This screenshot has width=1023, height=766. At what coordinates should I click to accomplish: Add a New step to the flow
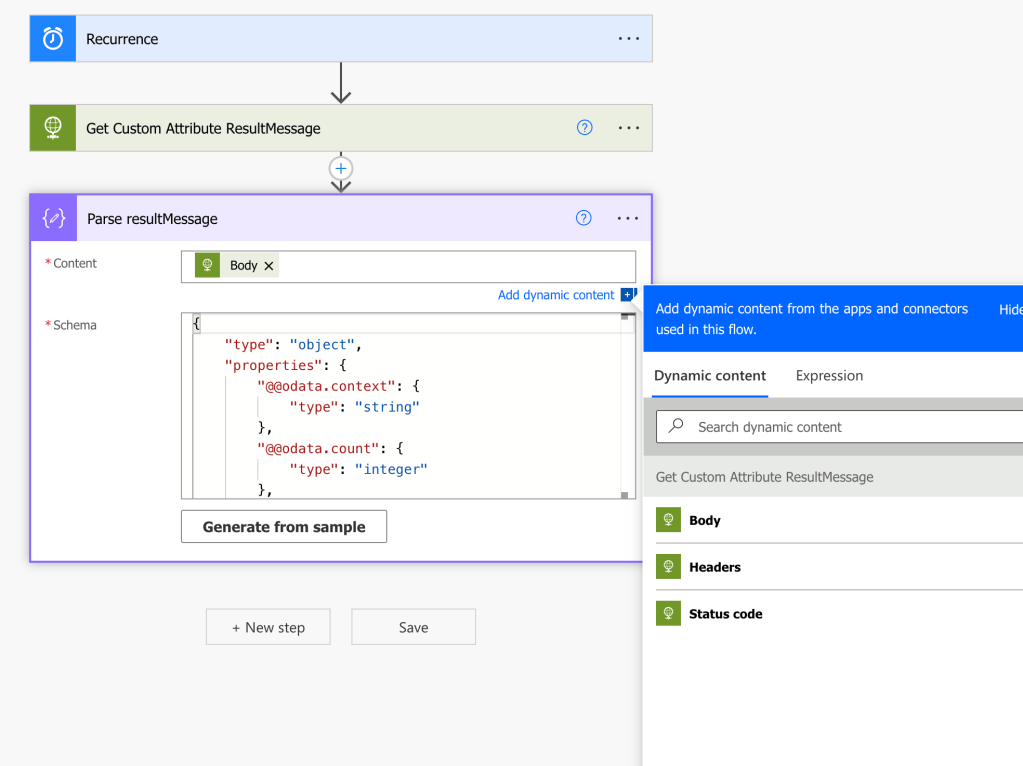click(268, 627)
